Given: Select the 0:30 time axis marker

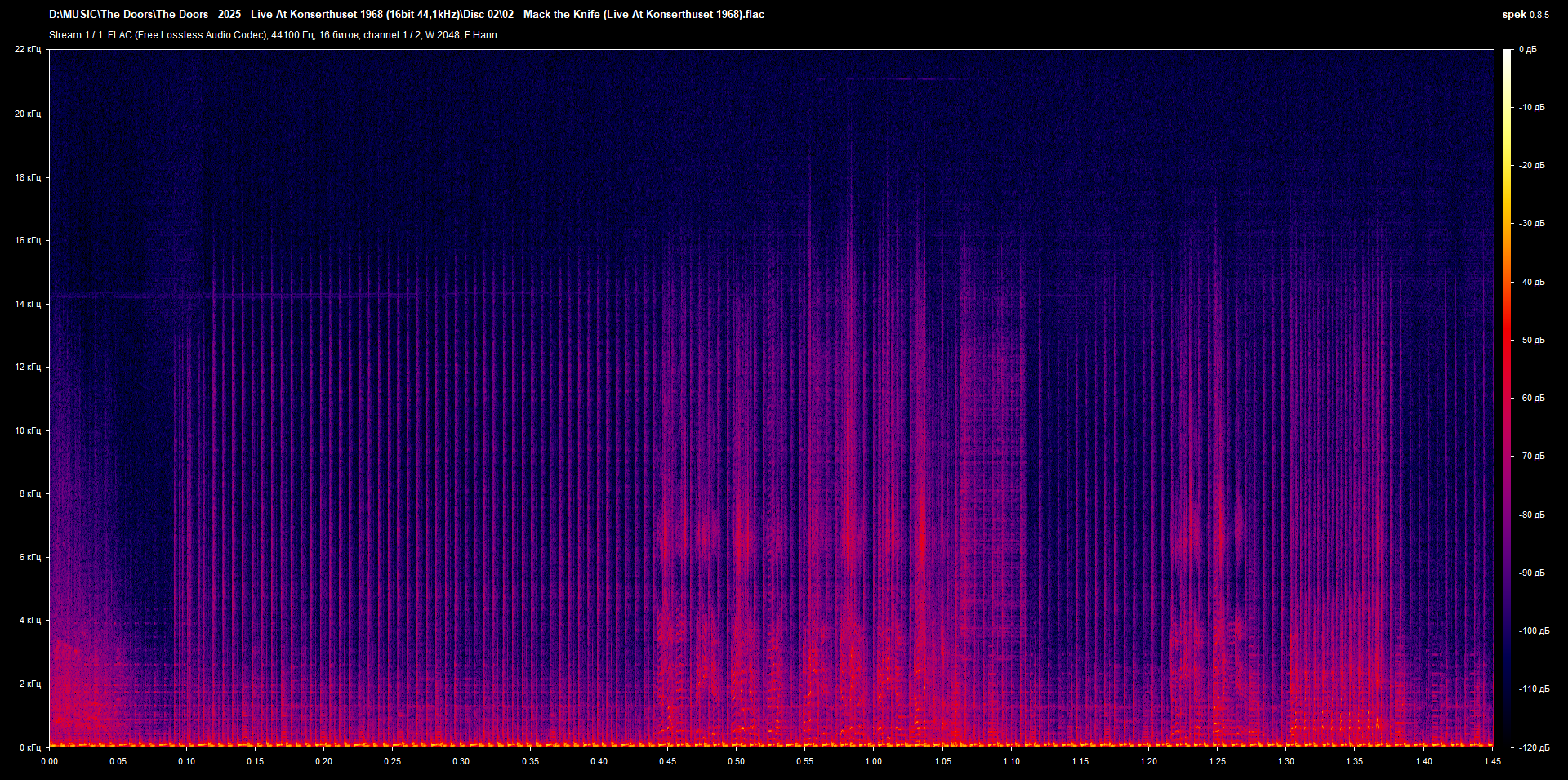Looking at the screenshot, I should [461, 761].
